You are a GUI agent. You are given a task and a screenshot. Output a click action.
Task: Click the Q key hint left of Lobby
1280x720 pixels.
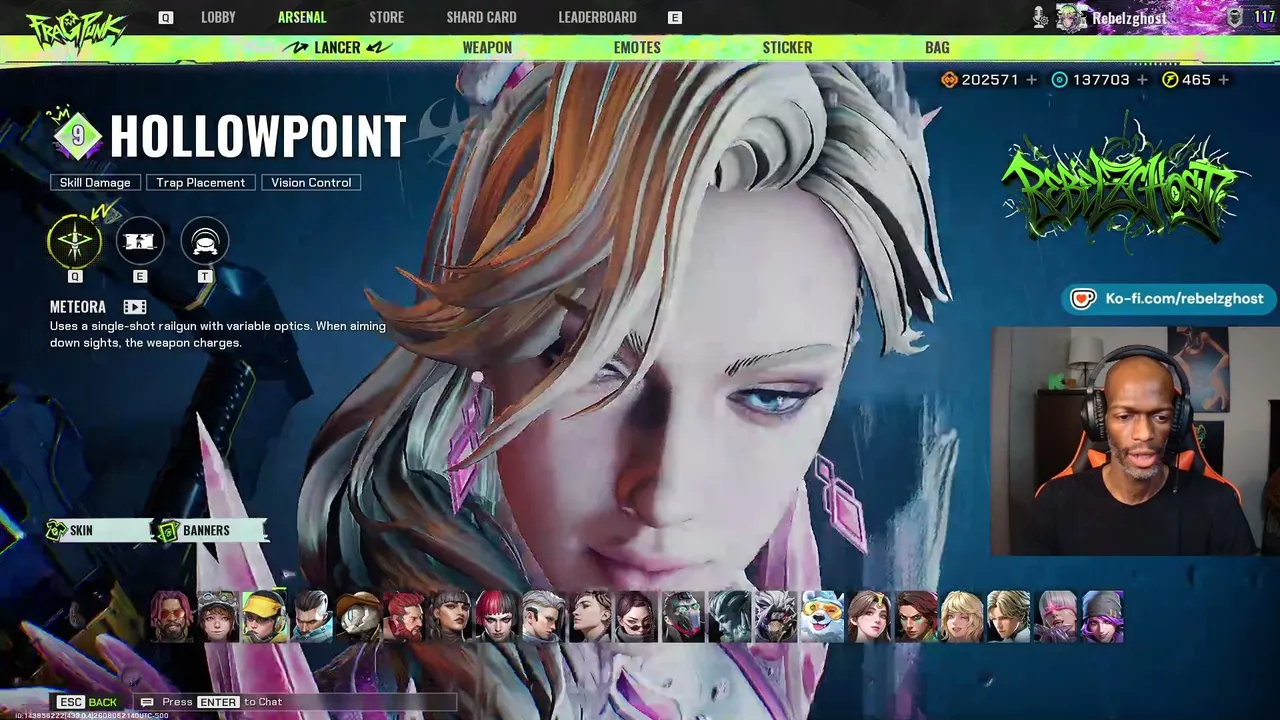(x=166, y=18)
